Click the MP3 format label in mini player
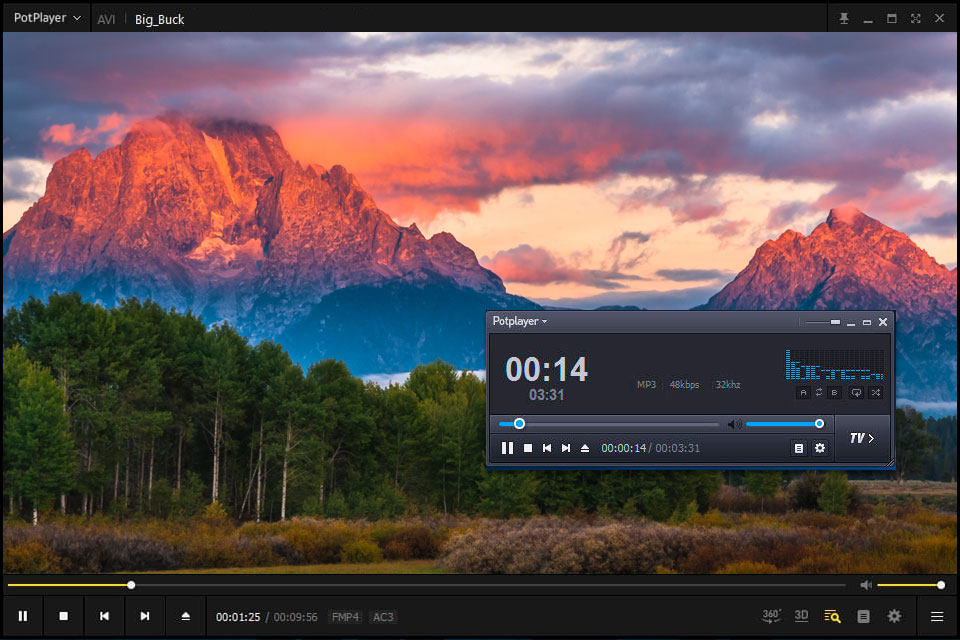This screenshot has height=640, width=960. click(646, 385)
